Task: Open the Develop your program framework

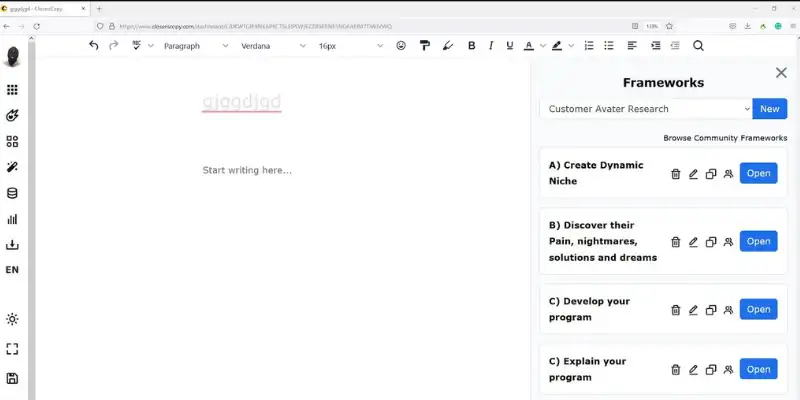Action: (x=759, y=309)
